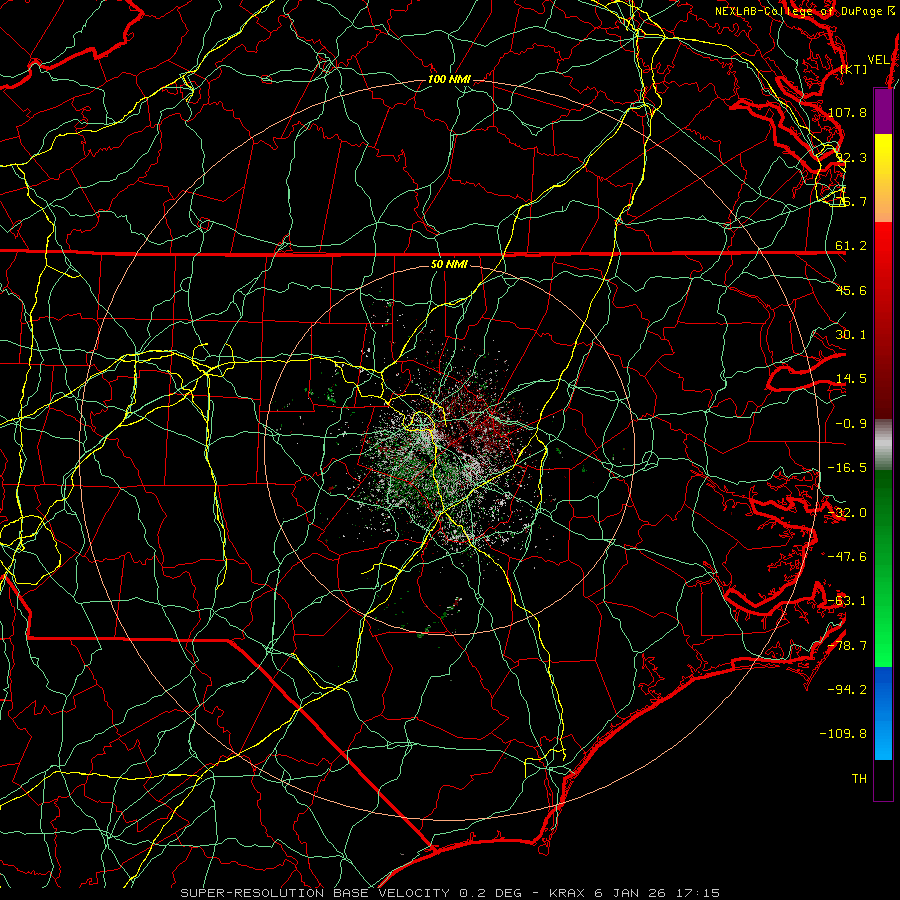The width and height of the screenshot is (900, 900).
Task: Click the gray-white near-zero segment of the color bar
Action: pos(883,445)
